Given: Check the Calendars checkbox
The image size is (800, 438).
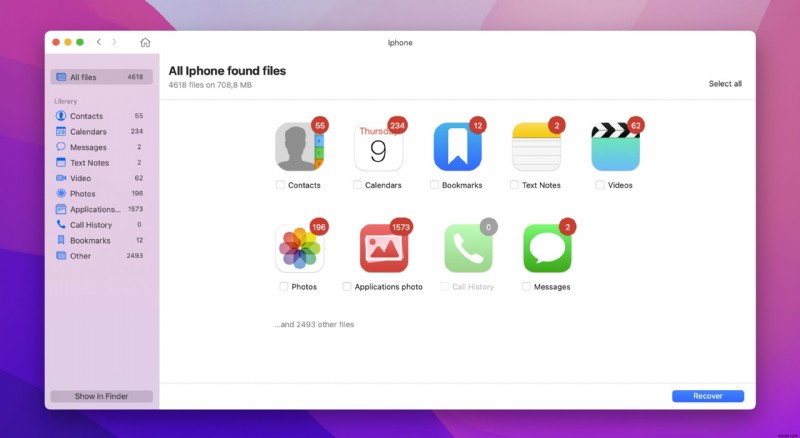Looking at the screenshot, I should pos(357,185).
